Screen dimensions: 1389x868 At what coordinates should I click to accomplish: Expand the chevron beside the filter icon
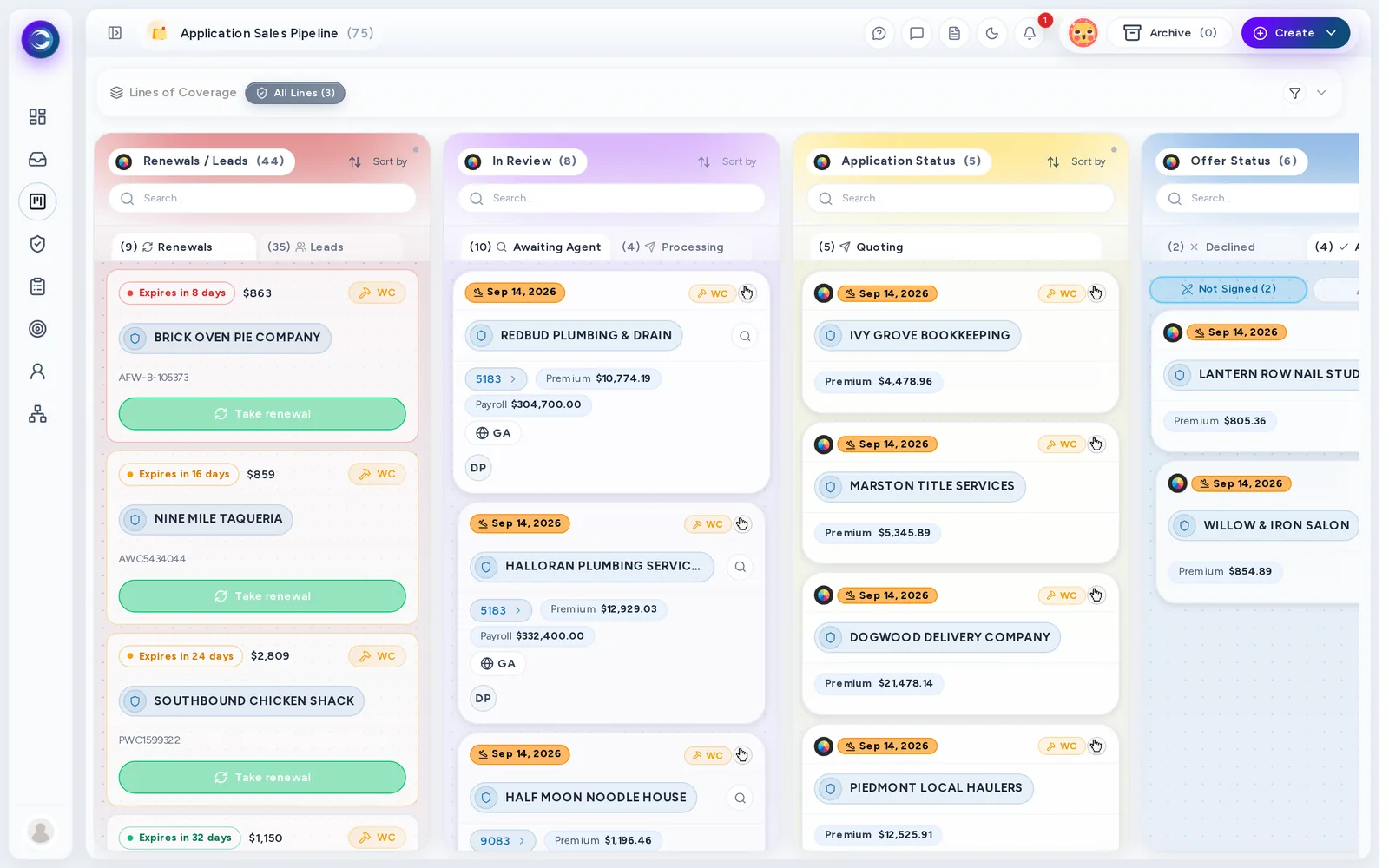point(1321,93)
